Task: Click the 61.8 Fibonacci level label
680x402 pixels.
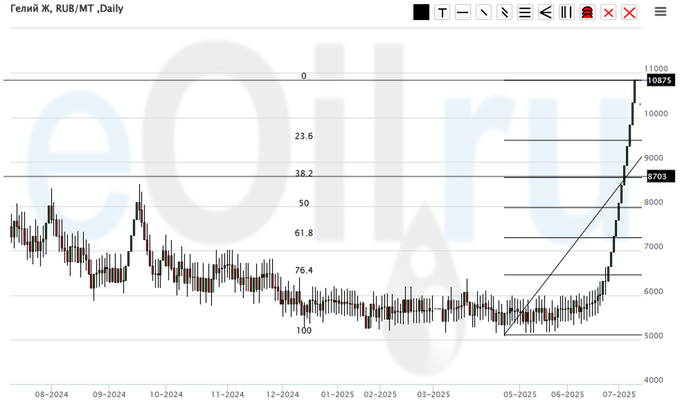Action: pyautogui.click(x=304, y=233)
